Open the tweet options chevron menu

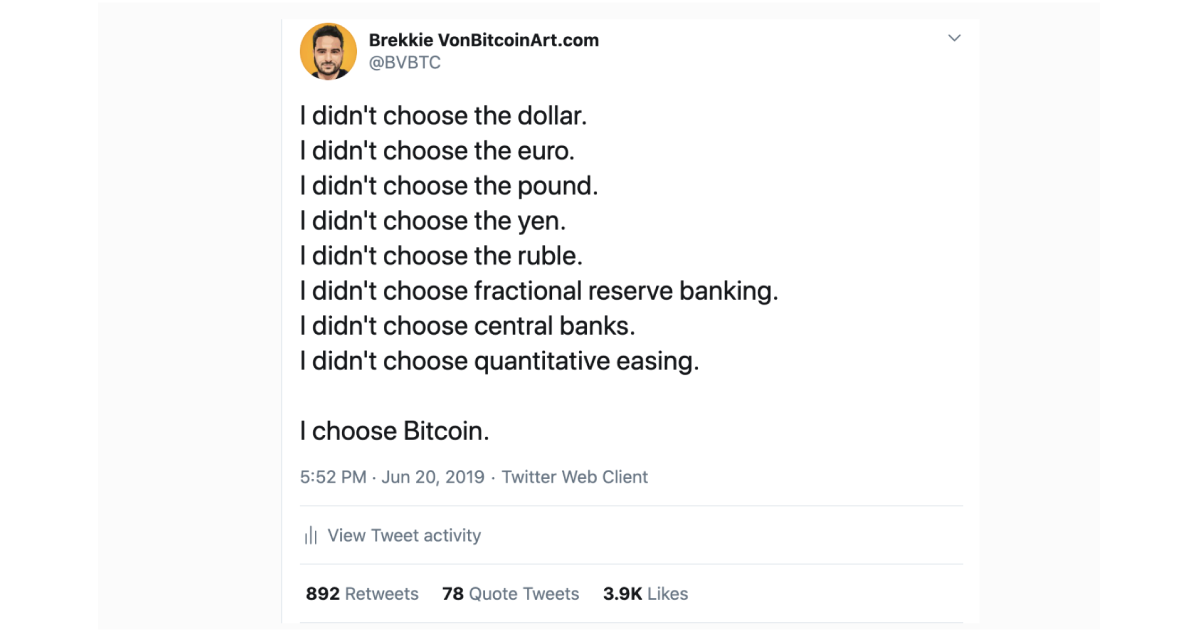(954, 39)
